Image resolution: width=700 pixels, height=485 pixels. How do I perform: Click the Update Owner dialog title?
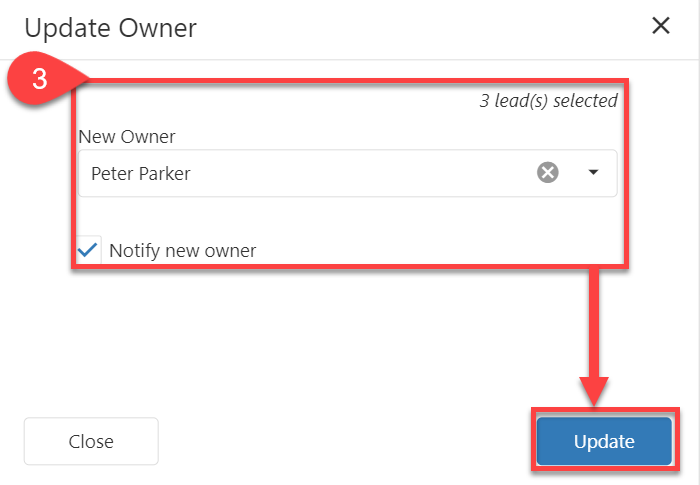click(110, 28)
